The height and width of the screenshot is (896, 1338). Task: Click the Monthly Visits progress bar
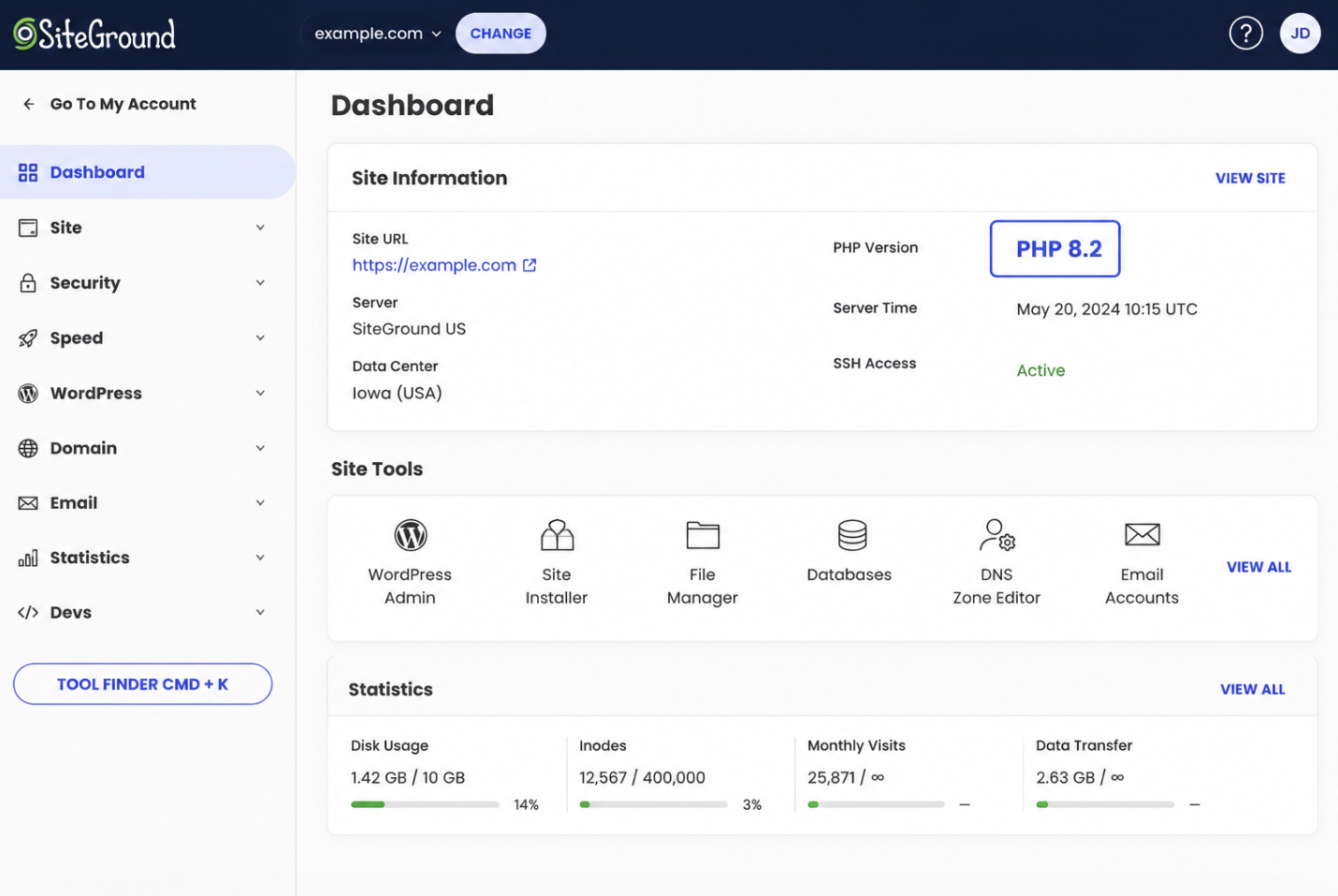(876, 804)
